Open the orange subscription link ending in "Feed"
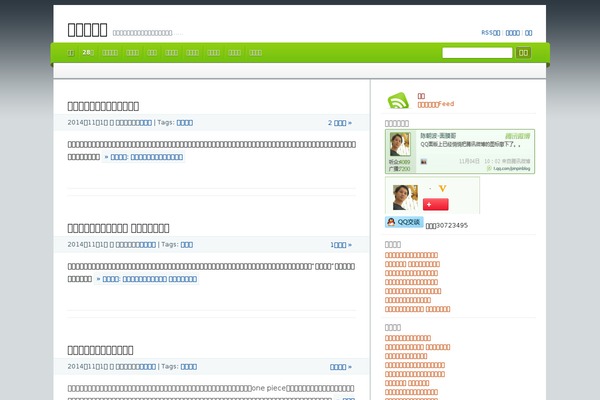The height and width of the screenshot is (400, 600). (436, 104)
